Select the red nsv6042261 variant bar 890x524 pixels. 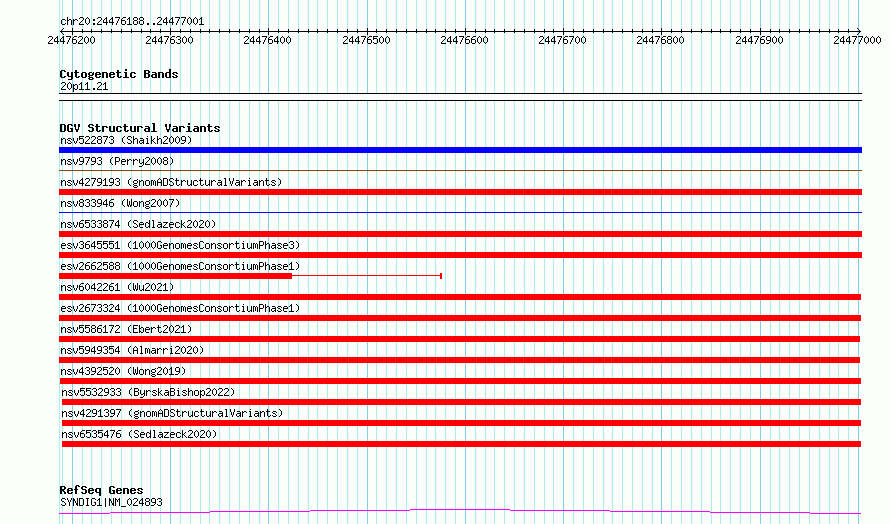click(460, 297)
